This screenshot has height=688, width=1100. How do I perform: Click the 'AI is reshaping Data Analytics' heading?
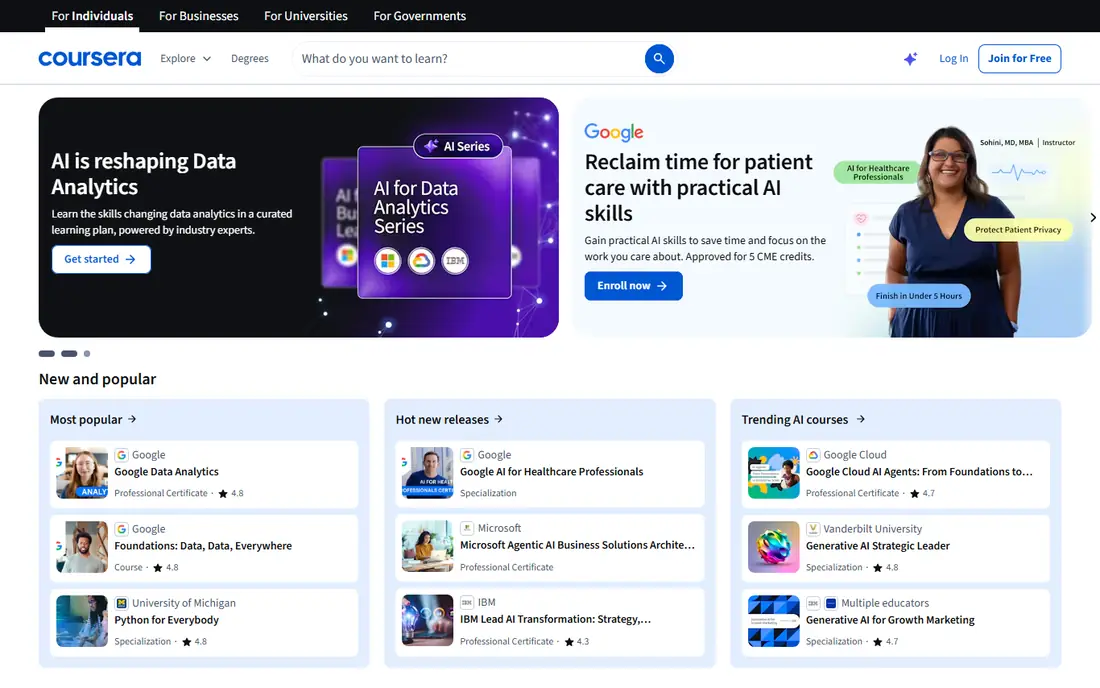[x=144, y=174]
